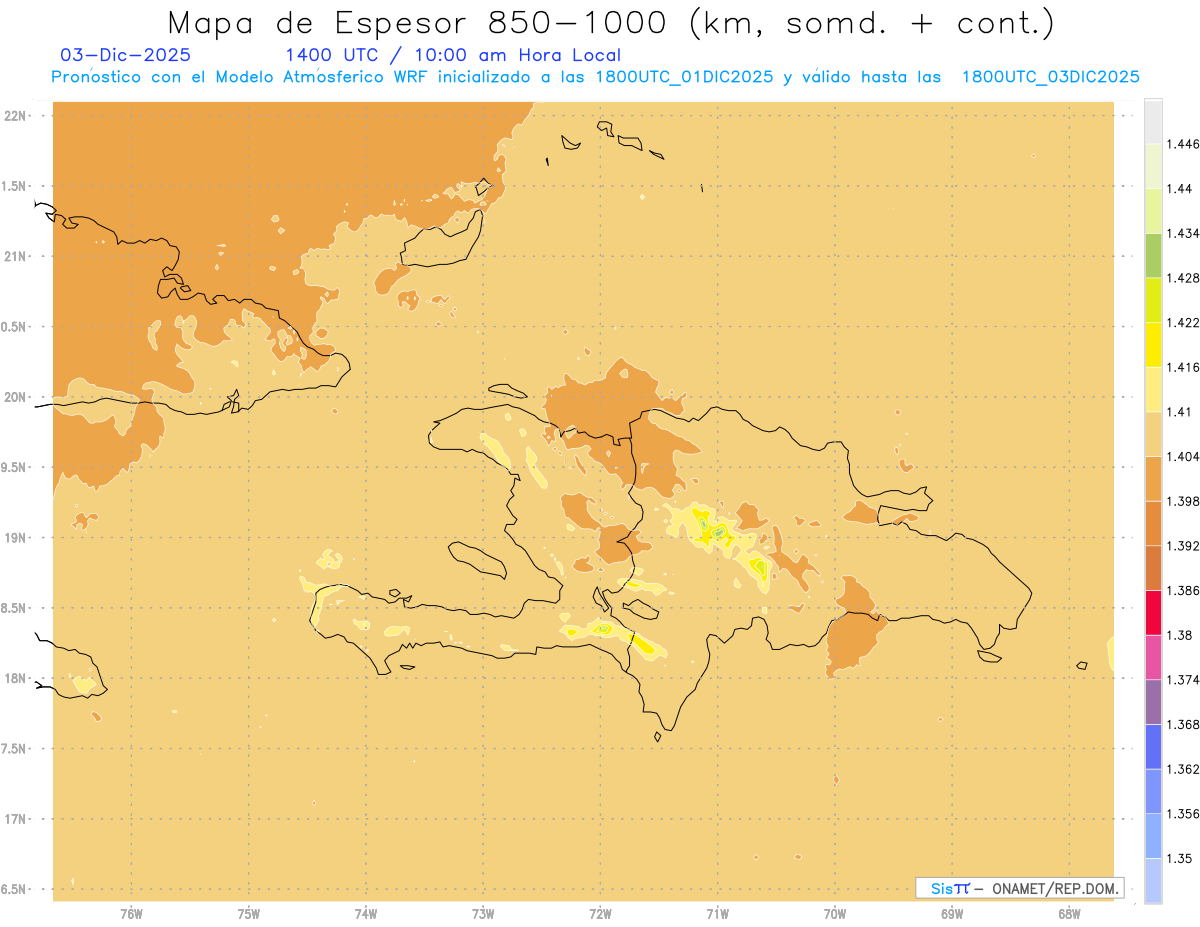The width and height of the screenshot is (1200, 927).
Task: Click the legend value '1.41'
Action: pos(1180,412)
